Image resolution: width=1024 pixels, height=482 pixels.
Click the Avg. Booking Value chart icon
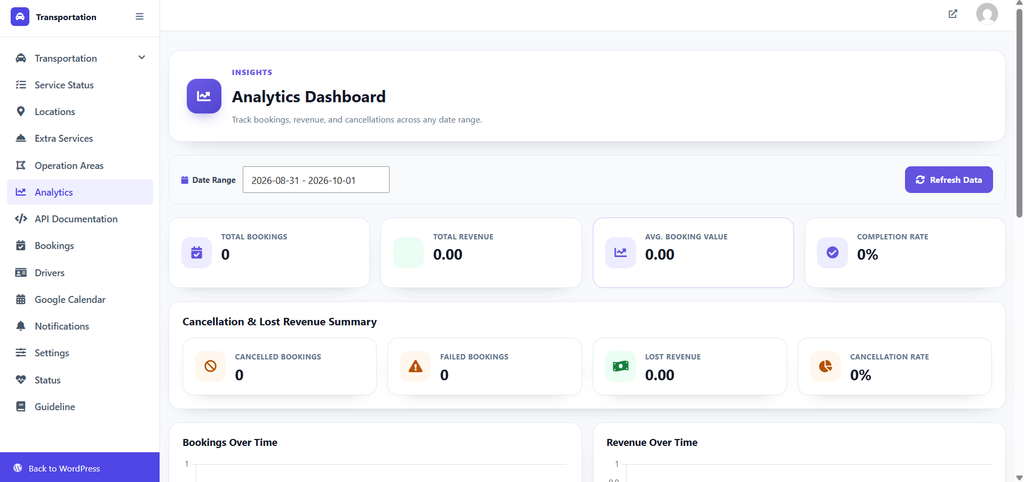(x=620, y=253)
